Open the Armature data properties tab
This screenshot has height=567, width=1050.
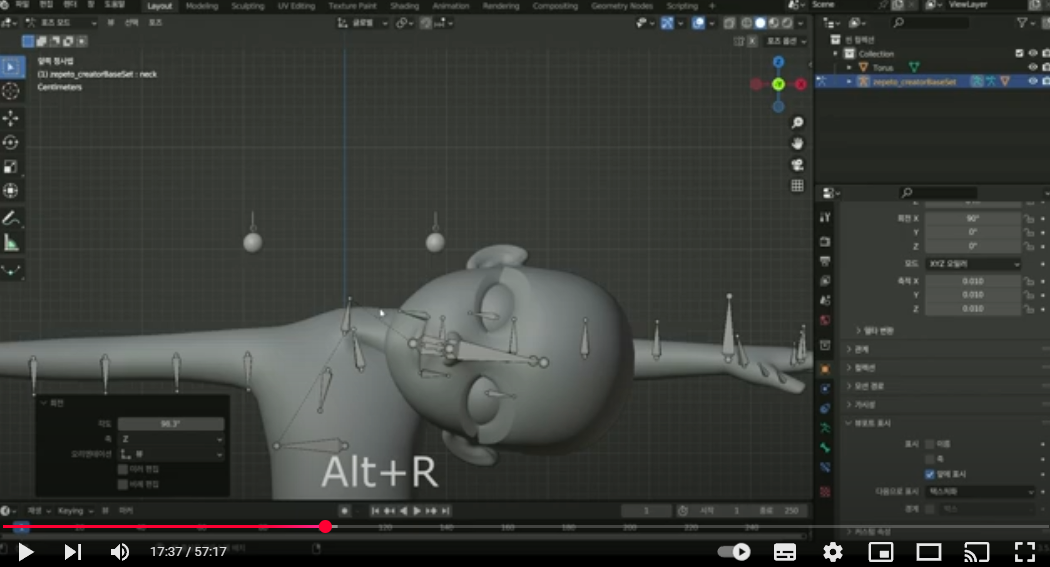(825, 428)
